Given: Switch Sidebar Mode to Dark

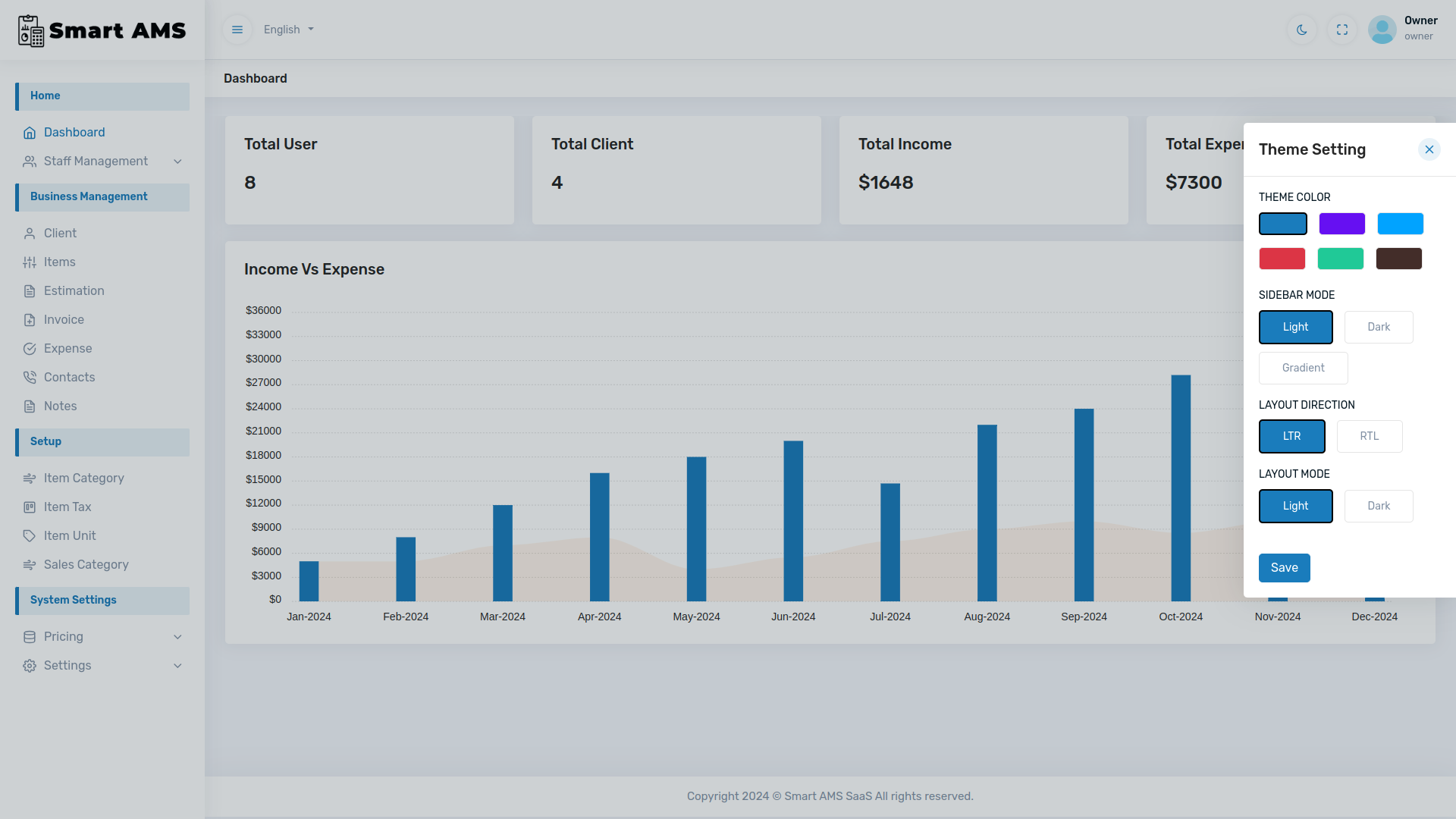Looking at the screenshot, I should (x=1379, y=327).
